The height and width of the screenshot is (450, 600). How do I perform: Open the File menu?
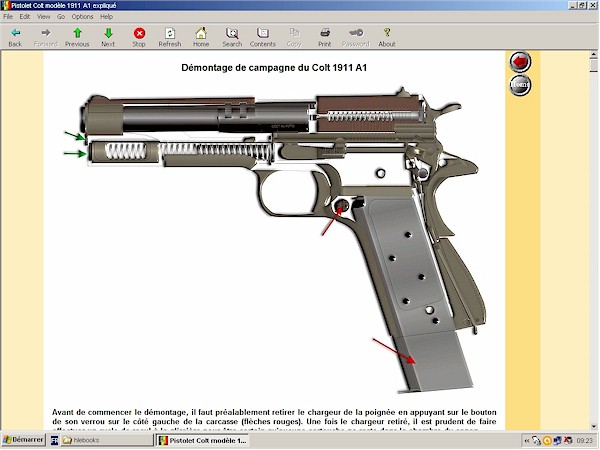[8, 16]
